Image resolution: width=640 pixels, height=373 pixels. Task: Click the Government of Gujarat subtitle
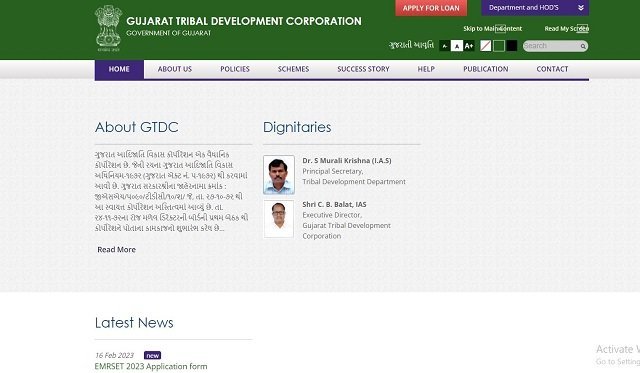169,33
